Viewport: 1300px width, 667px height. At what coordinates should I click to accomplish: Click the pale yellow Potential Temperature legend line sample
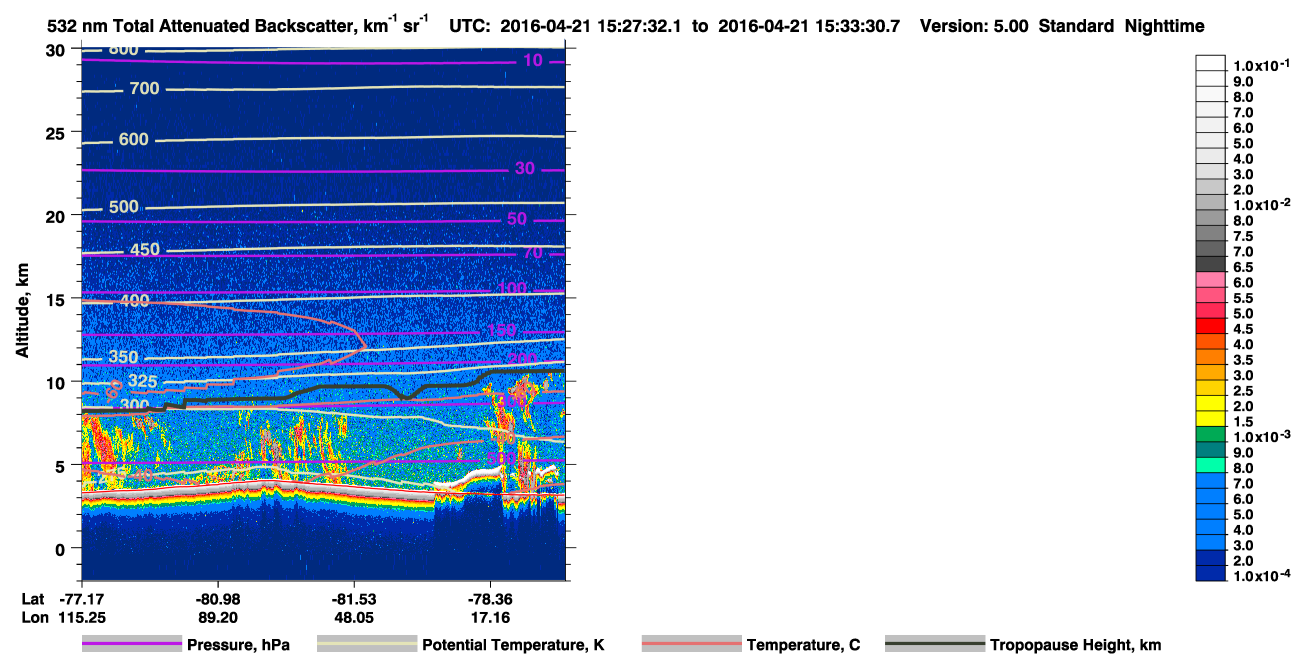click(367, 645)
